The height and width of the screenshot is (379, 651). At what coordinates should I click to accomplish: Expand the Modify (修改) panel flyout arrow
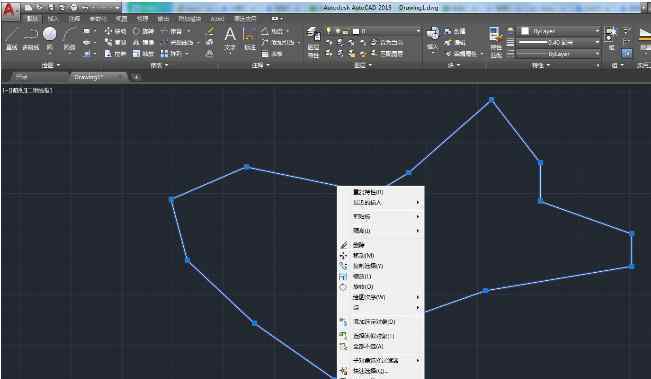166,65
